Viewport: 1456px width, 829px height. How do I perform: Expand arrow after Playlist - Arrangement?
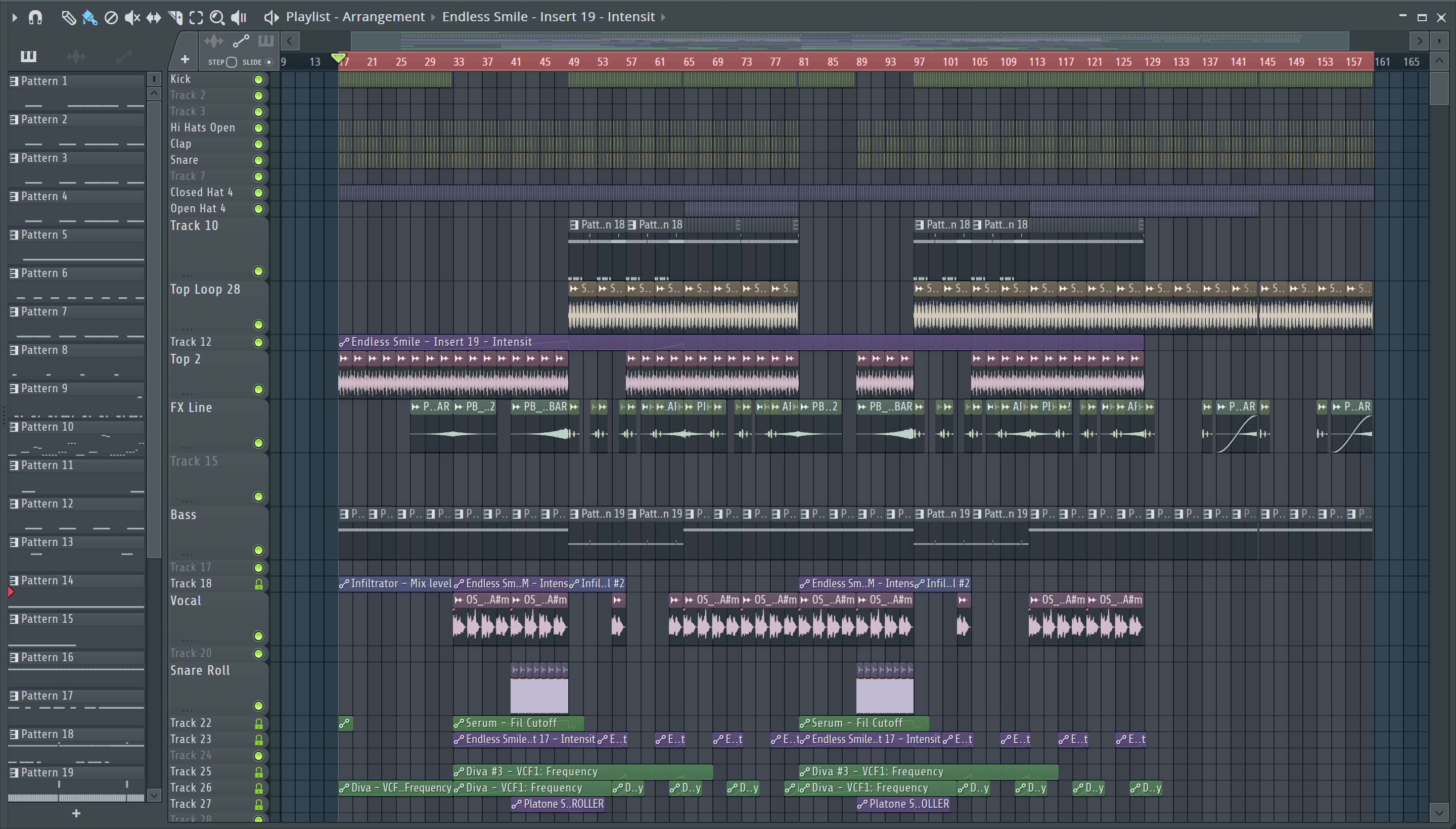tap(433, 17)
